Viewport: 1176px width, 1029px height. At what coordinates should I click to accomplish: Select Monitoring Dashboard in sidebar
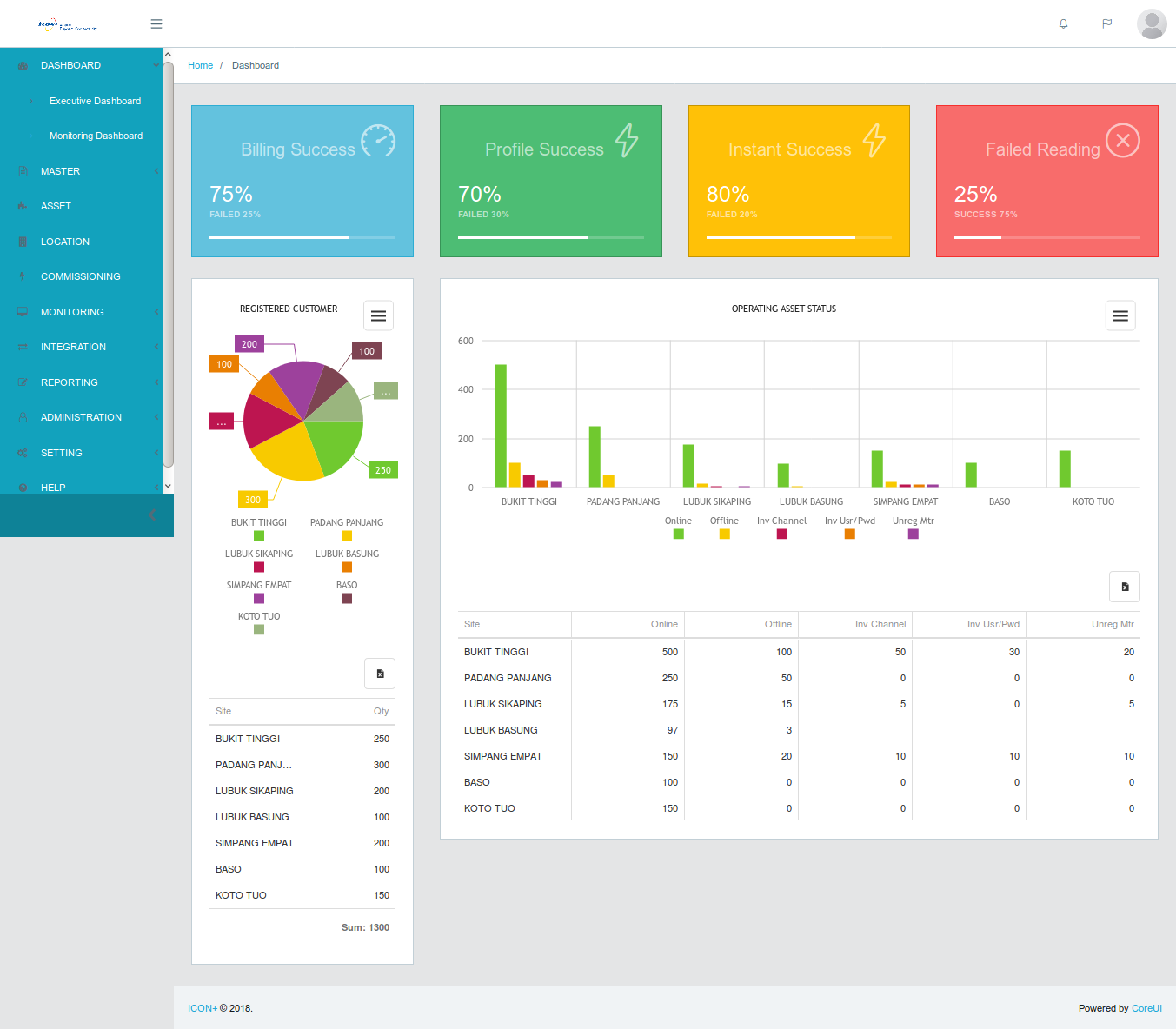click(x=96, y=136)
